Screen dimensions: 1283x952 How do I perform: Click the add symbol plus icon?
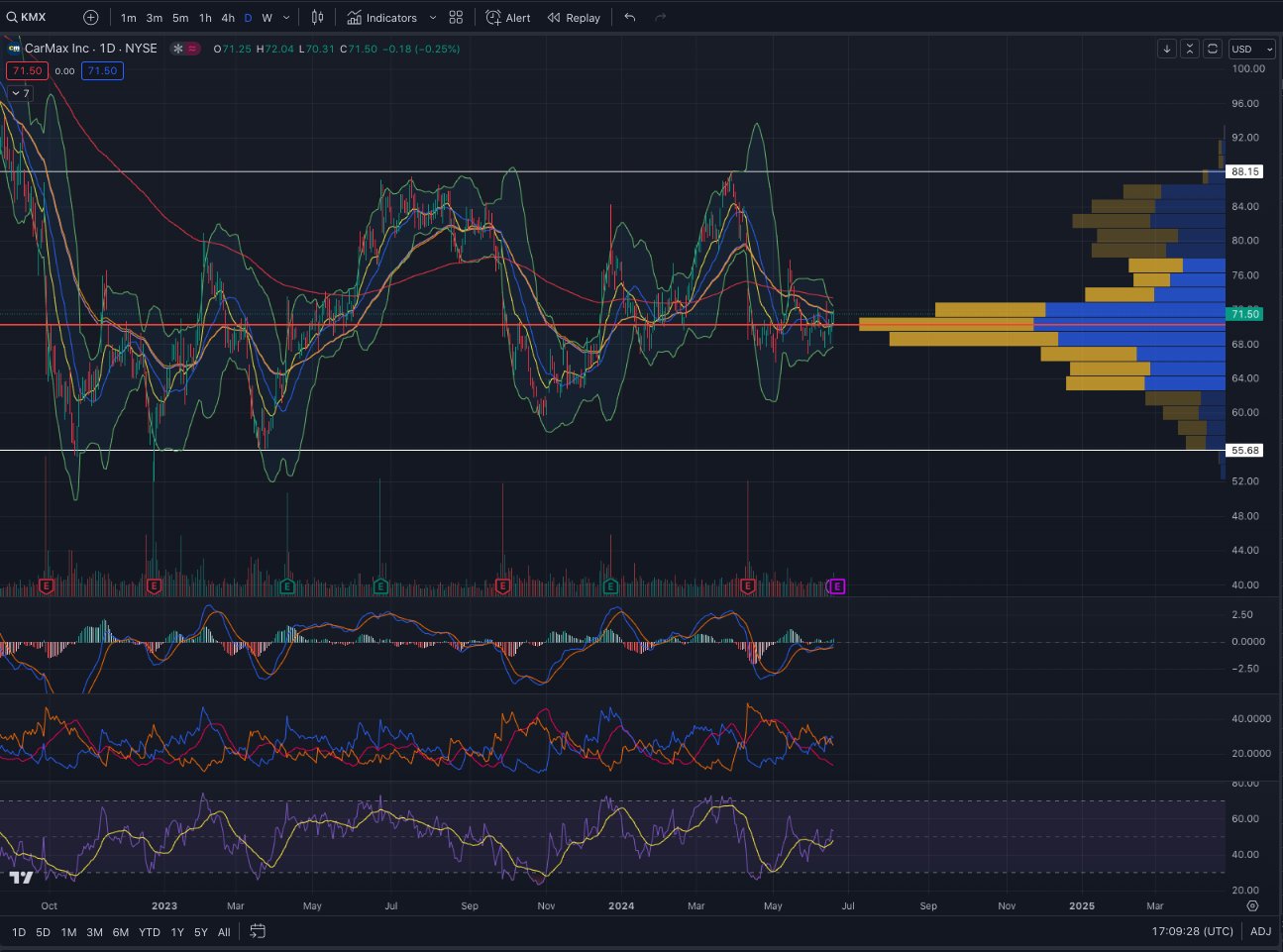(x=91, y=18)
